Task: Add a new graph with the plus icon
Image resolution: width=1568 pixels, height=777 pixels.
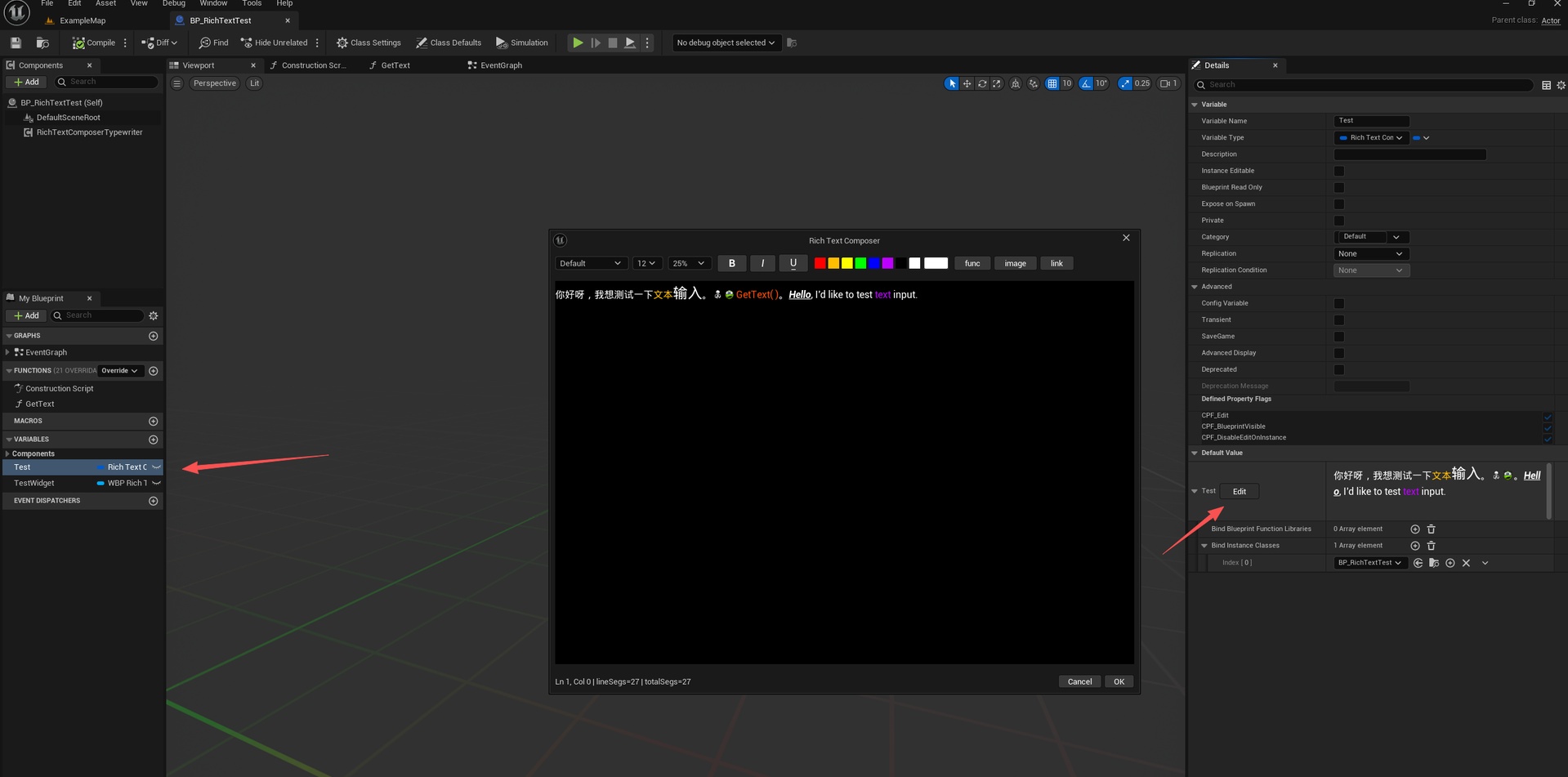Action: click(154, 336)
